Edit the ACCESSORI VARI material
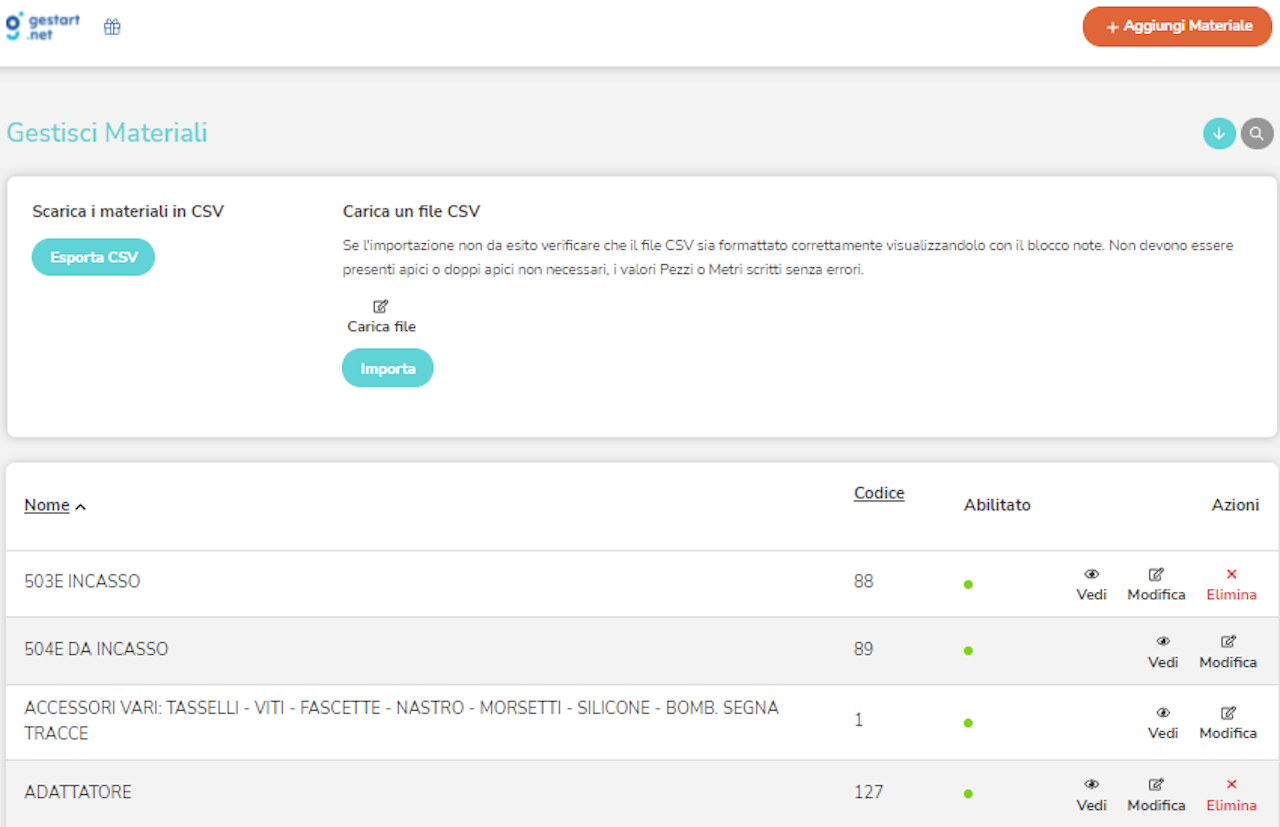The image size is (1280, 827). tap(1228, 722)
